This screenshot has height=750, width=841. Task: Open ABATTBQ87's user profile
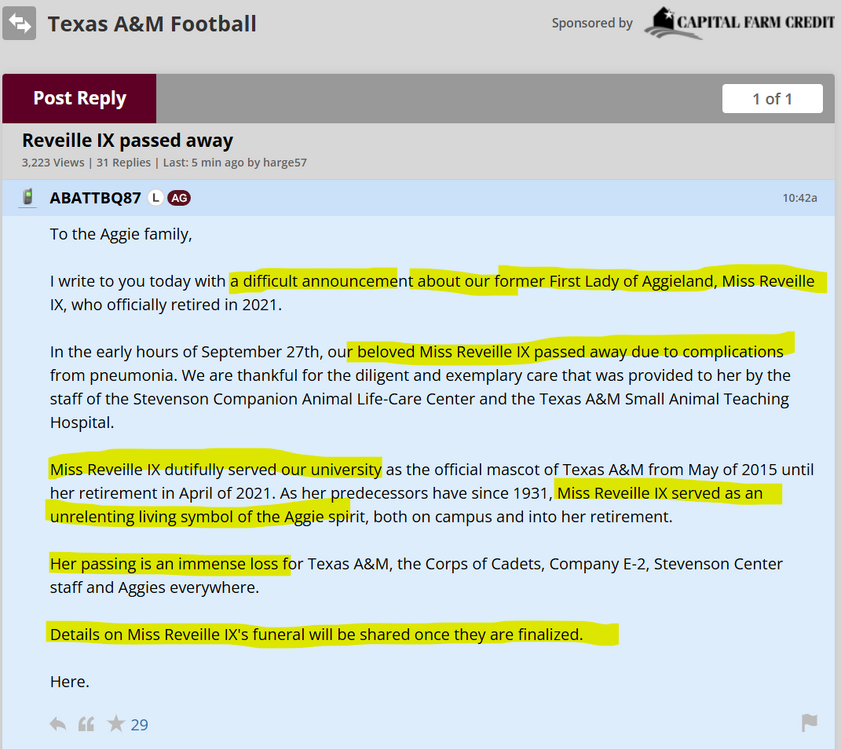click(95, 198)
